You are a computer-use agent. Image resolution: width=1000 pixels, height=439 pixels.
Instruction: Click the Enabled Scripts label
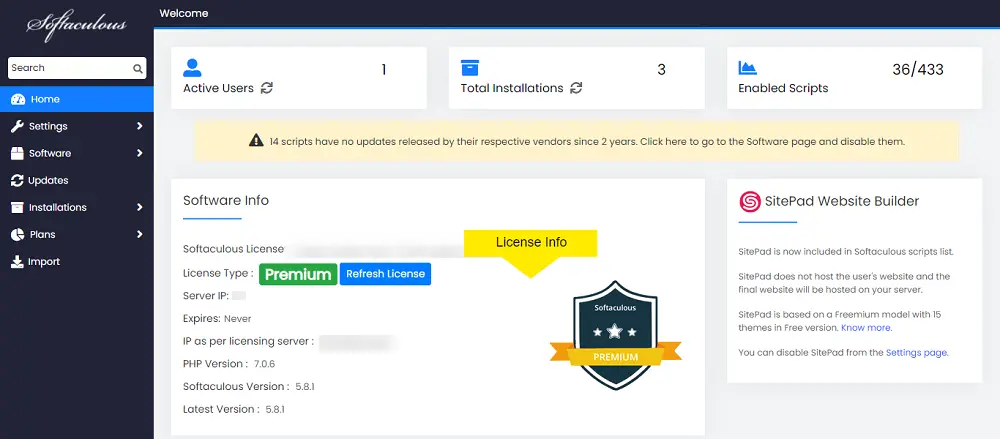click(783, 88)
